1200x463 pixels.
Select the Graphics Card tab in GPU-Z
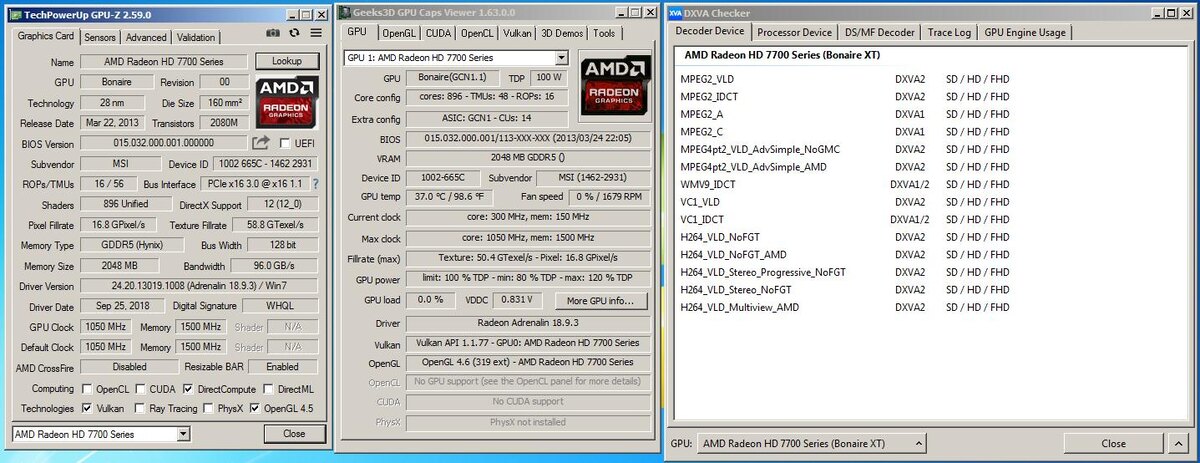(x=46, y=36)
